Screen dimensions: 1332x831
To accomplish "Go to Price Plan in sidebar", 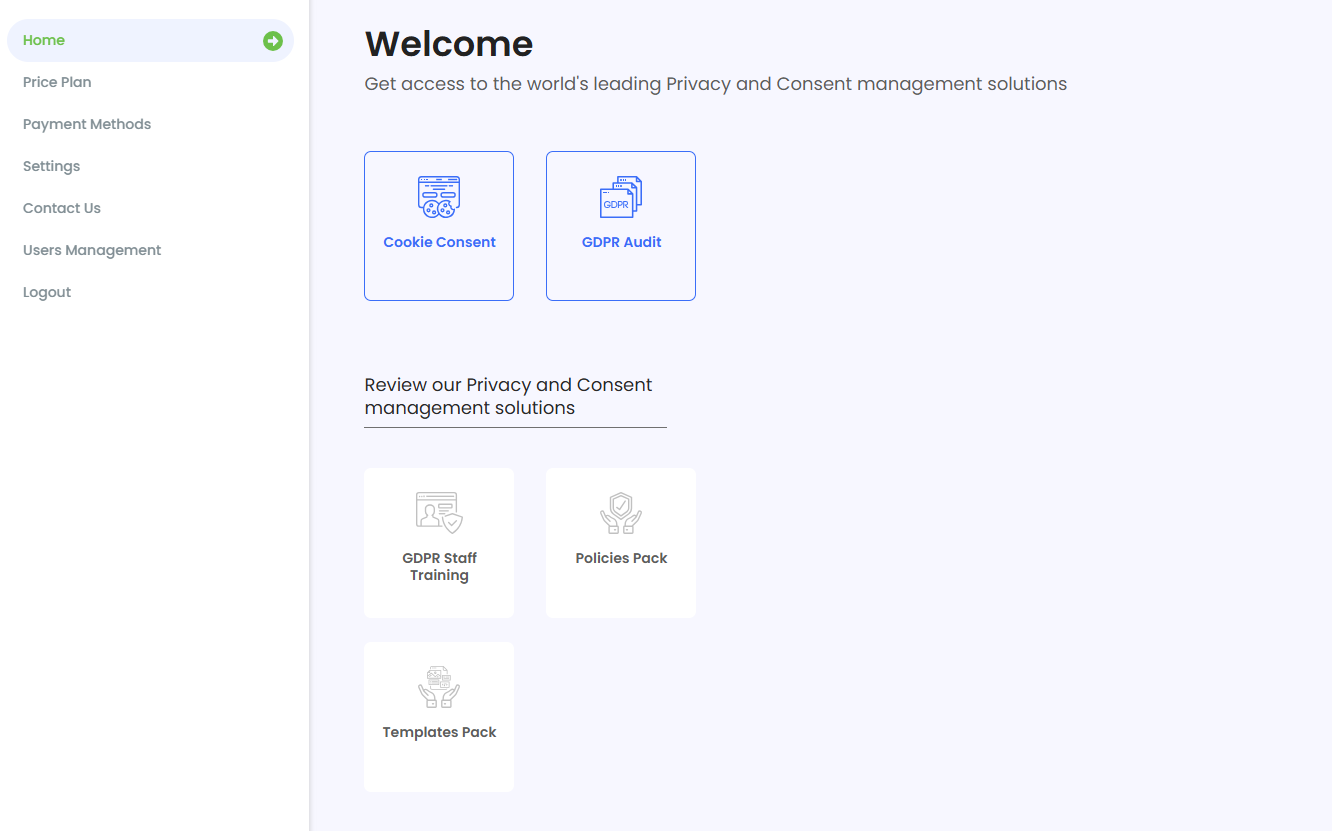I will pos(57,83).
